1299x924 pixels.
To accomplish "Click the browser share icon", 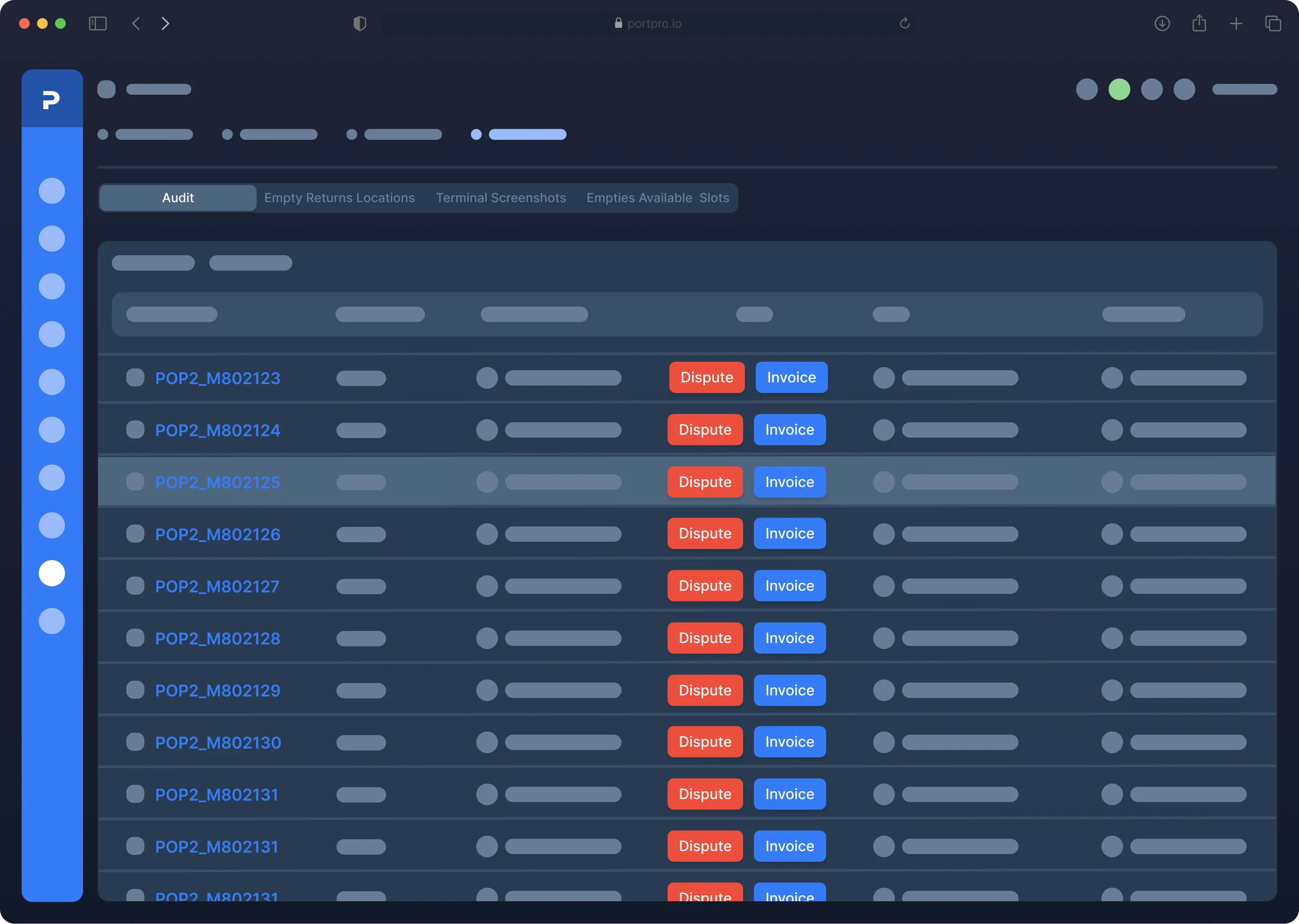I will pyautogui.click(x=1199, y=23).
